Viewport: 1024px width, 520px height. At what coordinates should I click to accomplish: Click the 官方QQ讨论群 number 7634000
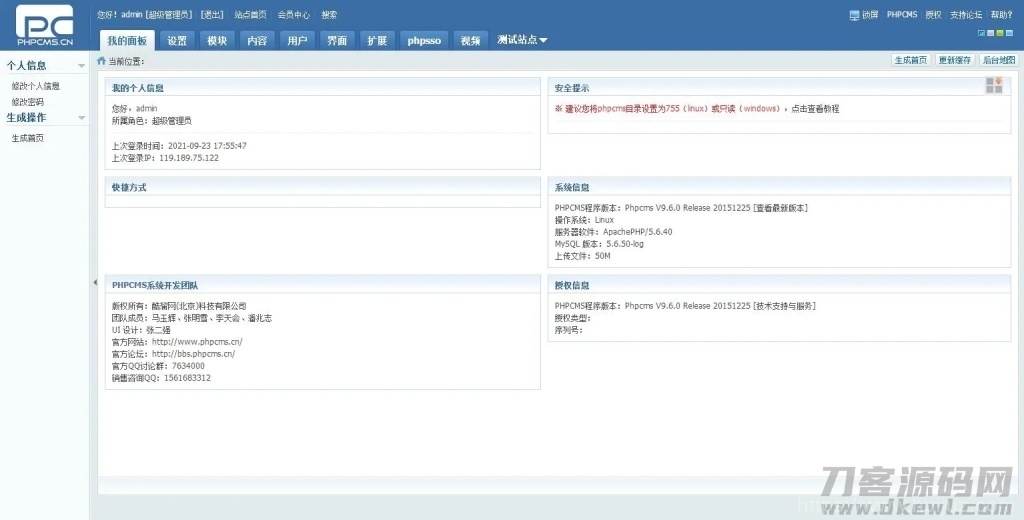(x=188, y=366)
